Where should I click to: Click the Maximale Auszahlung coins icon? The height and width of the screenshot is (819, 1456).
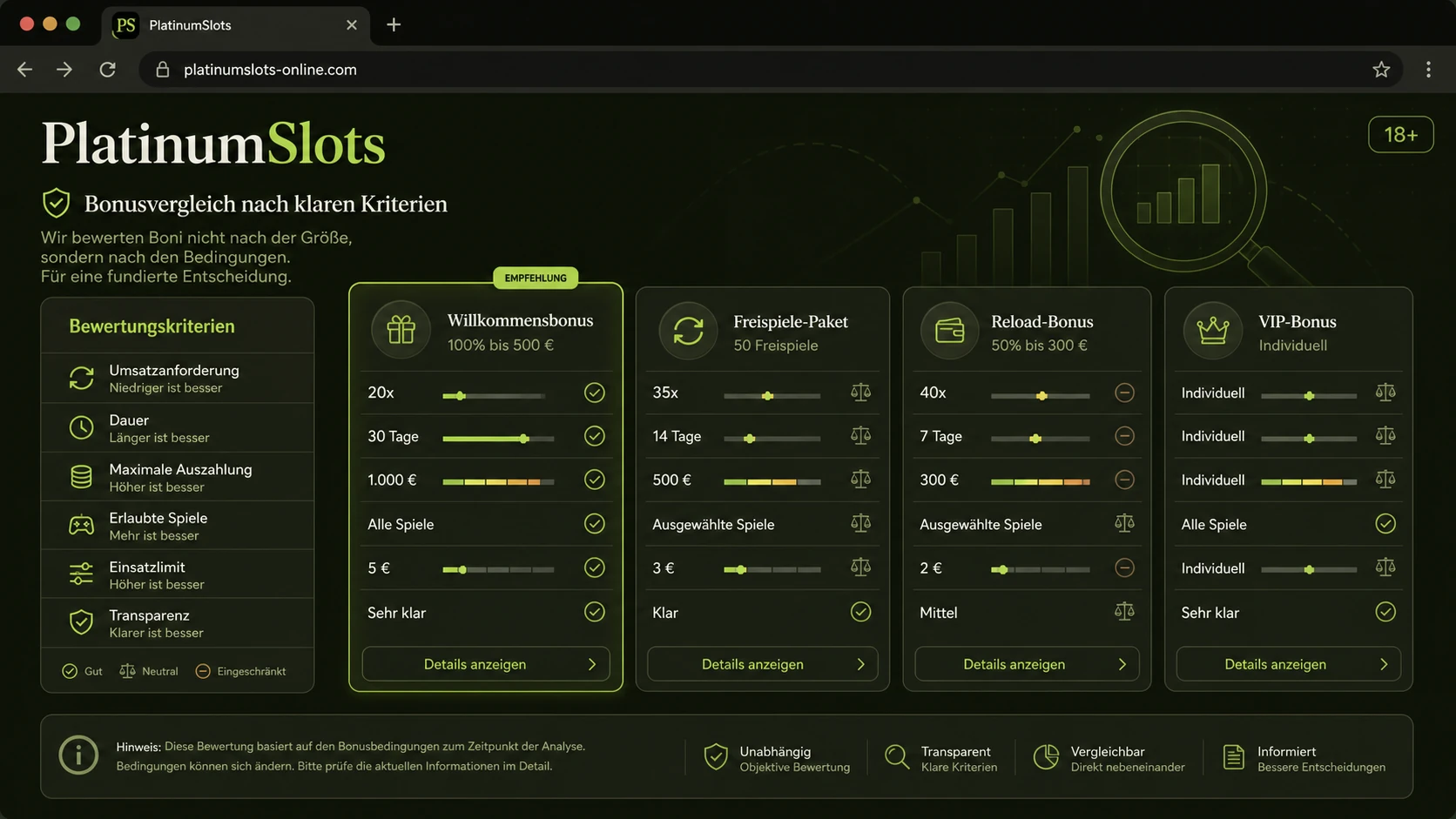coord(81,476)
